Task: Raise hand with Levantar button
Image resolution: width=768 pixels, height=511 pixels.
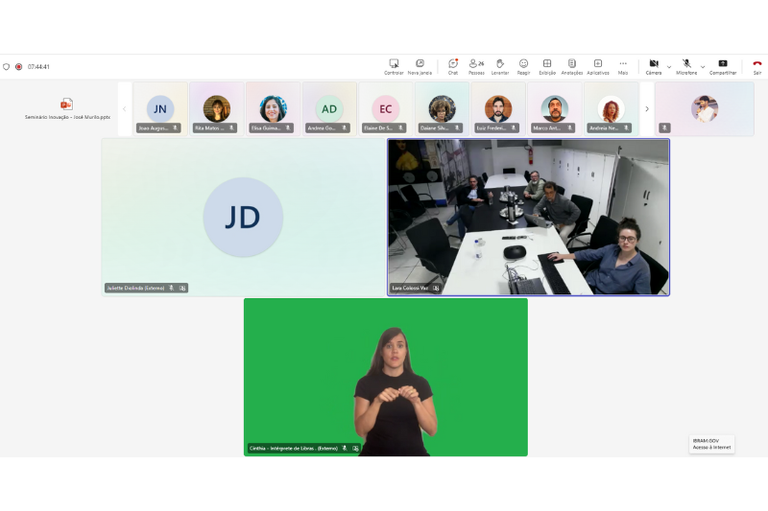Action: click(500, 66)
